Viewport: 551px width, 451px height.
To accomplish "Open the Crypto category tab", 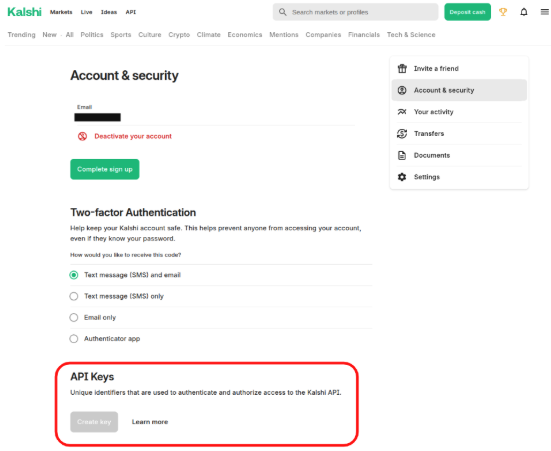I will click(179, 35).
